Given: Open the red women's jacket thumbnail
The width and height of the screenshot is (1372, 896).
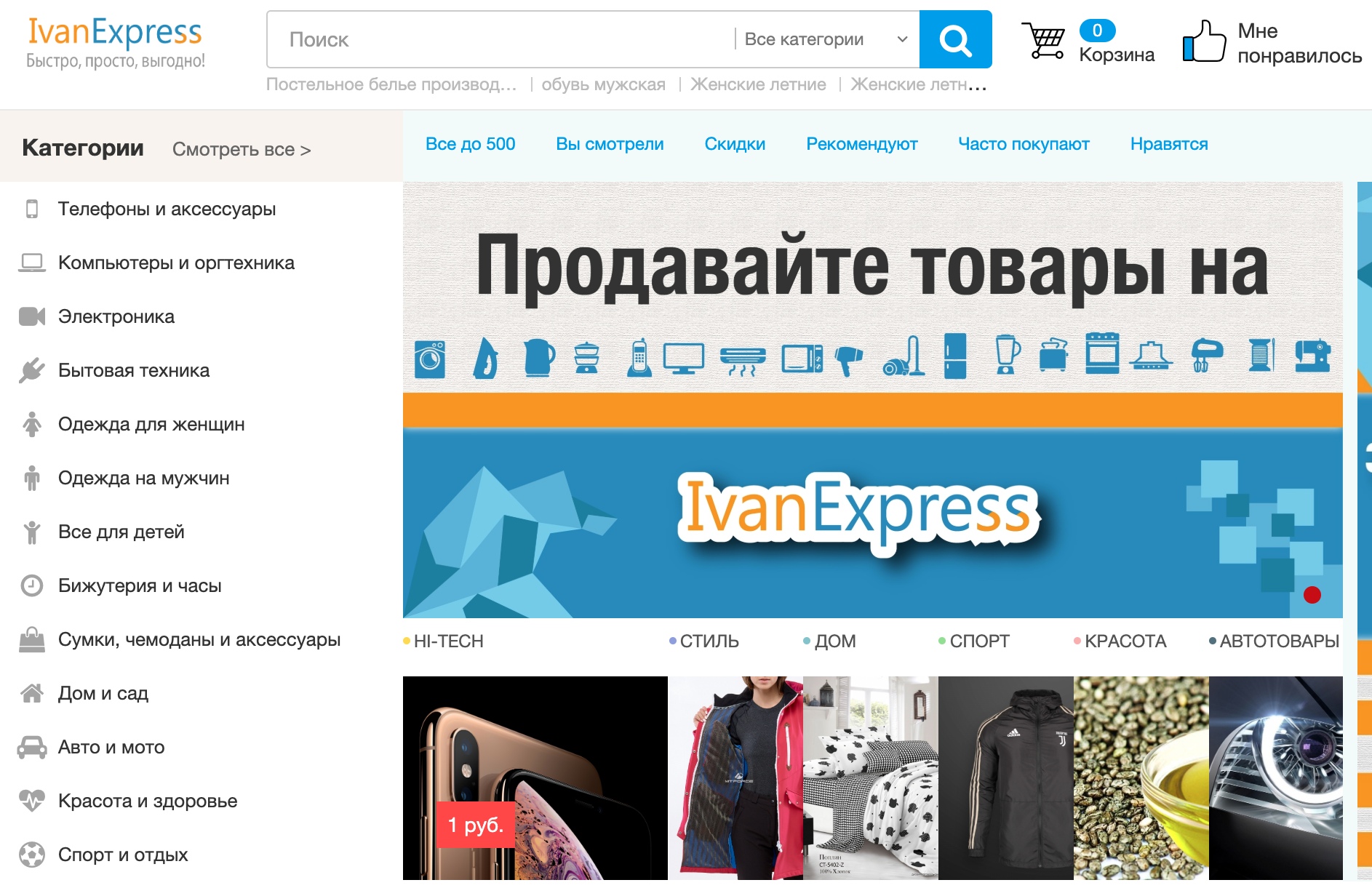Looking at the screenshot, I should [735, 778].
